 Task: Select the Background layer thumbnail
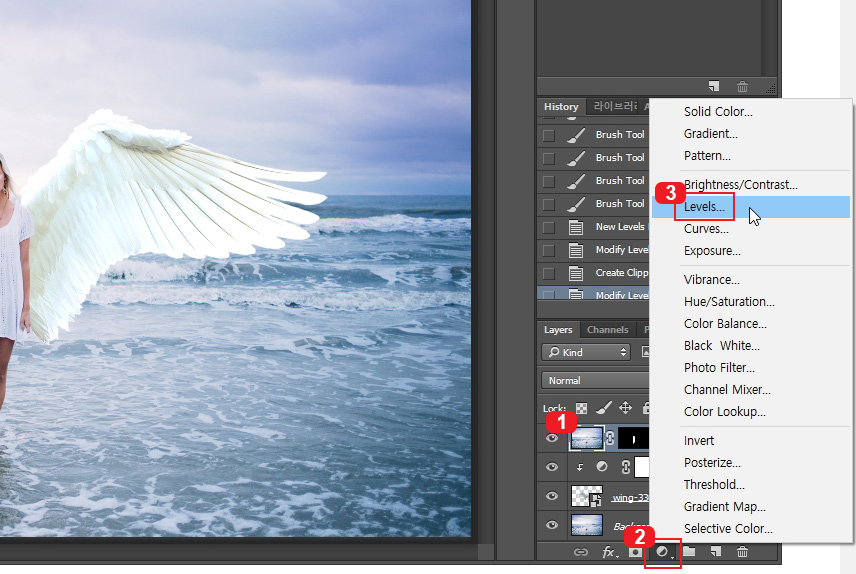click(586, 525)
